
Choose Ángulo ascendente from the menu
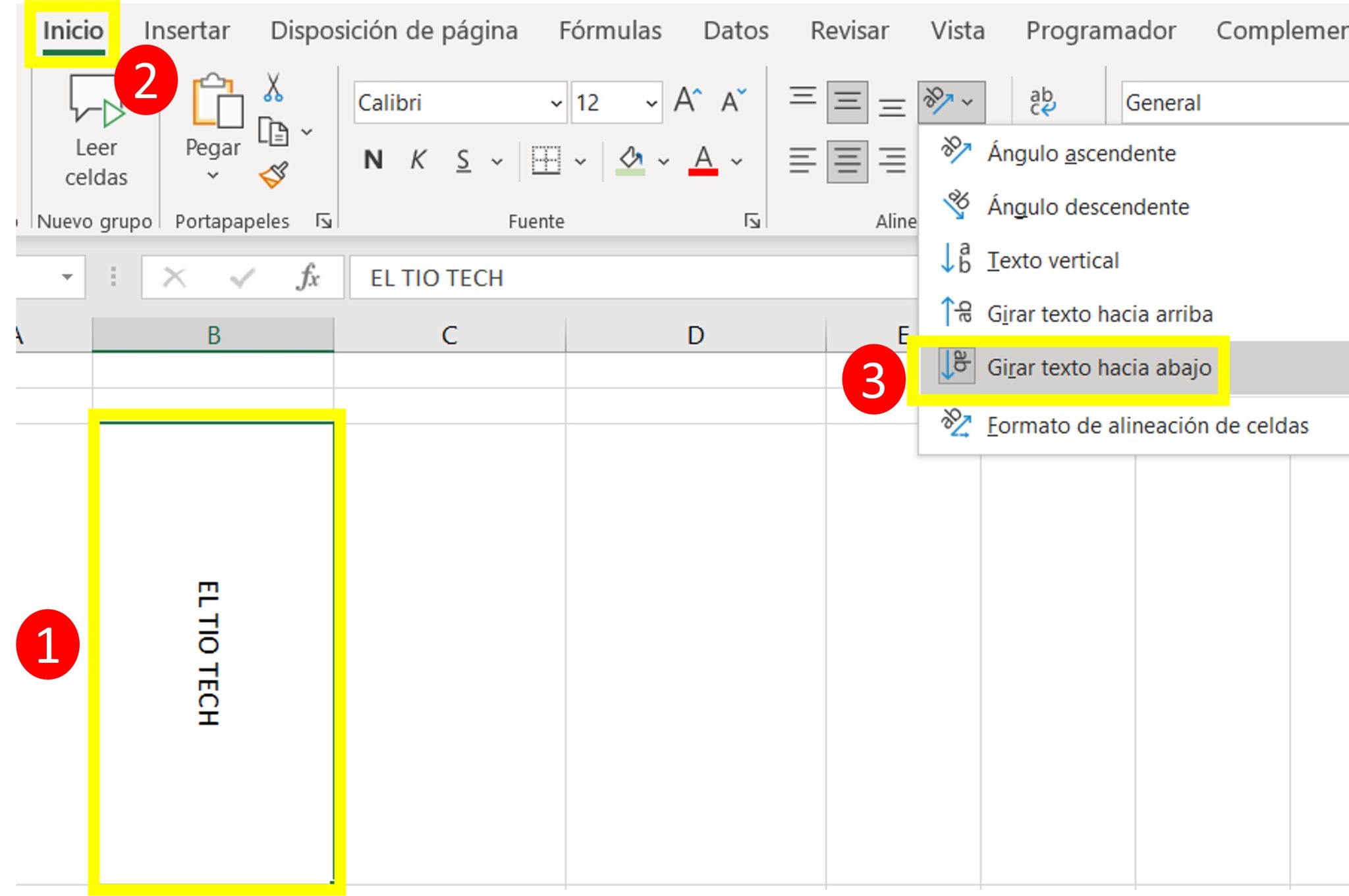(1080, 153)
